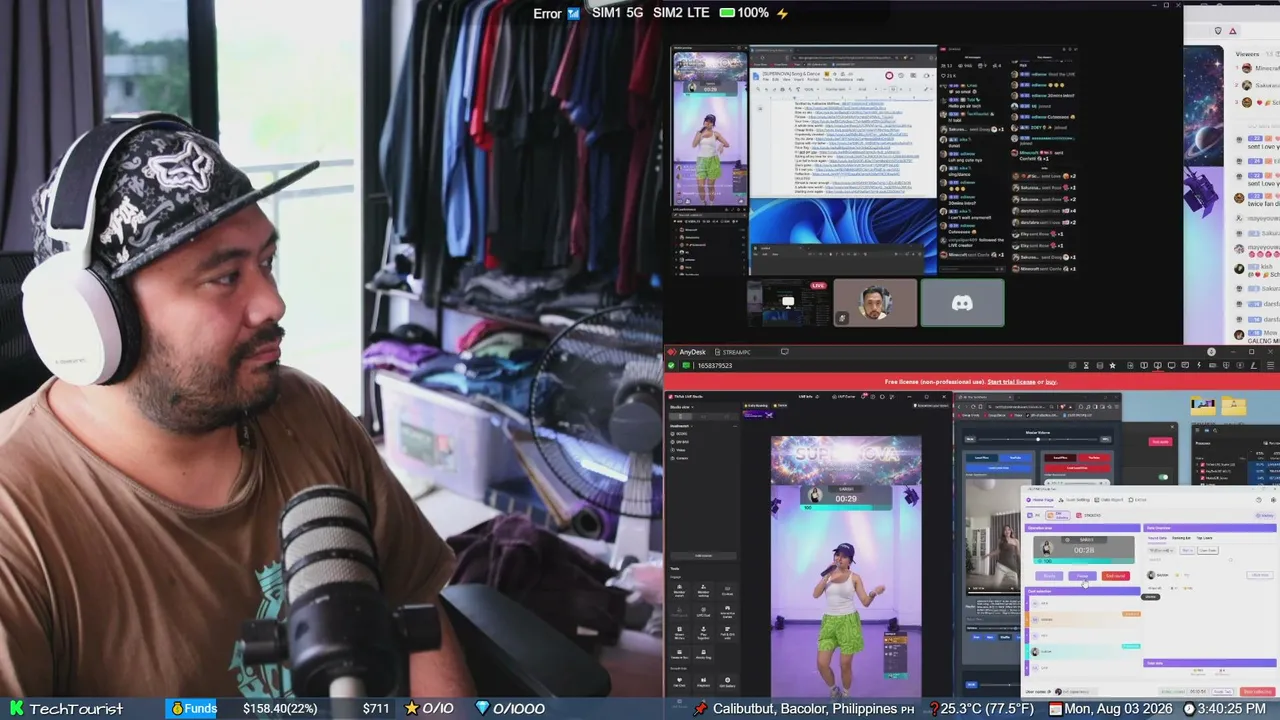Select the webcam face thumbnail tile

(875, 302)
